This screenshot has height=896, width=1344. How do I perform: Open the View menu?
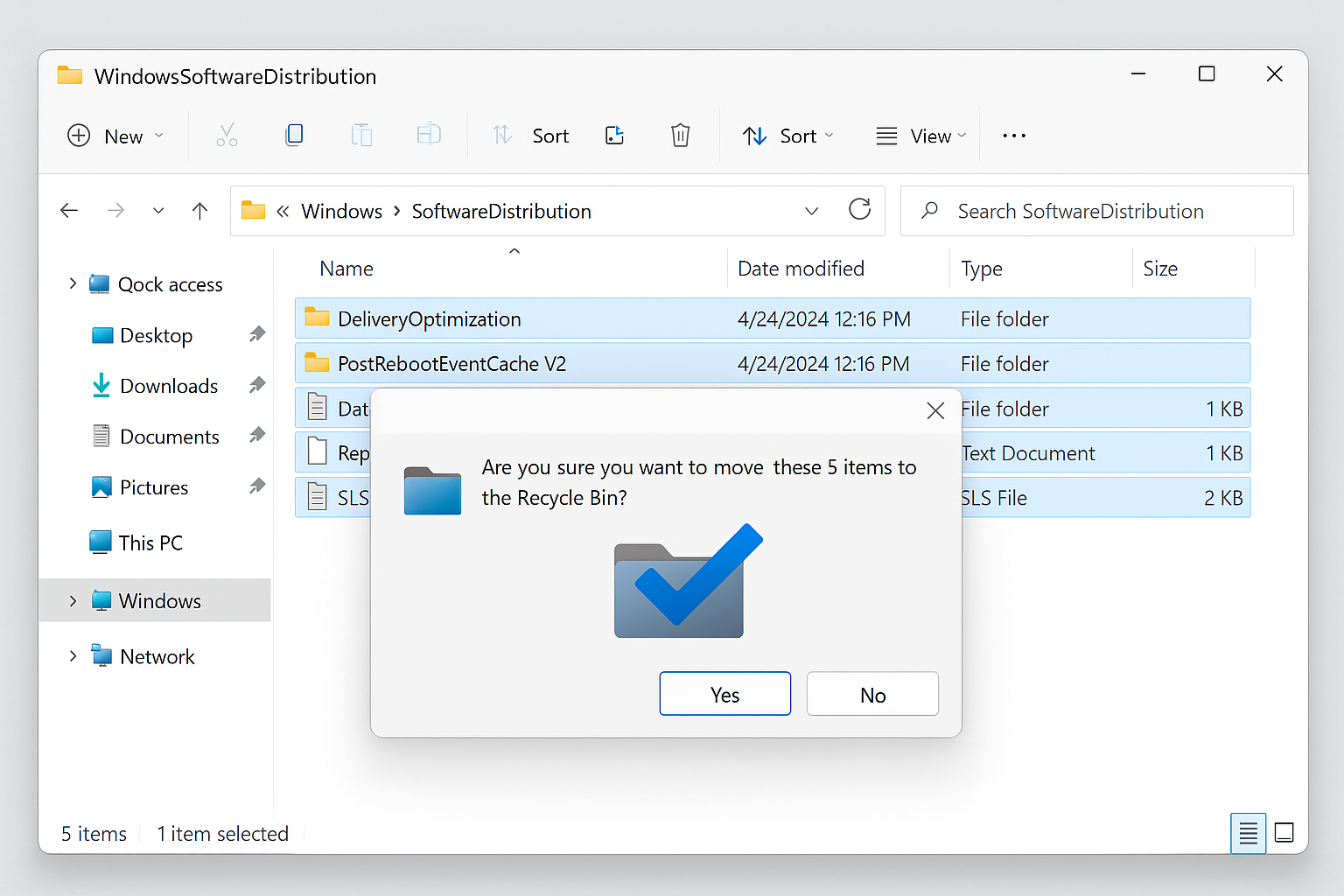(x=919, y=135)
